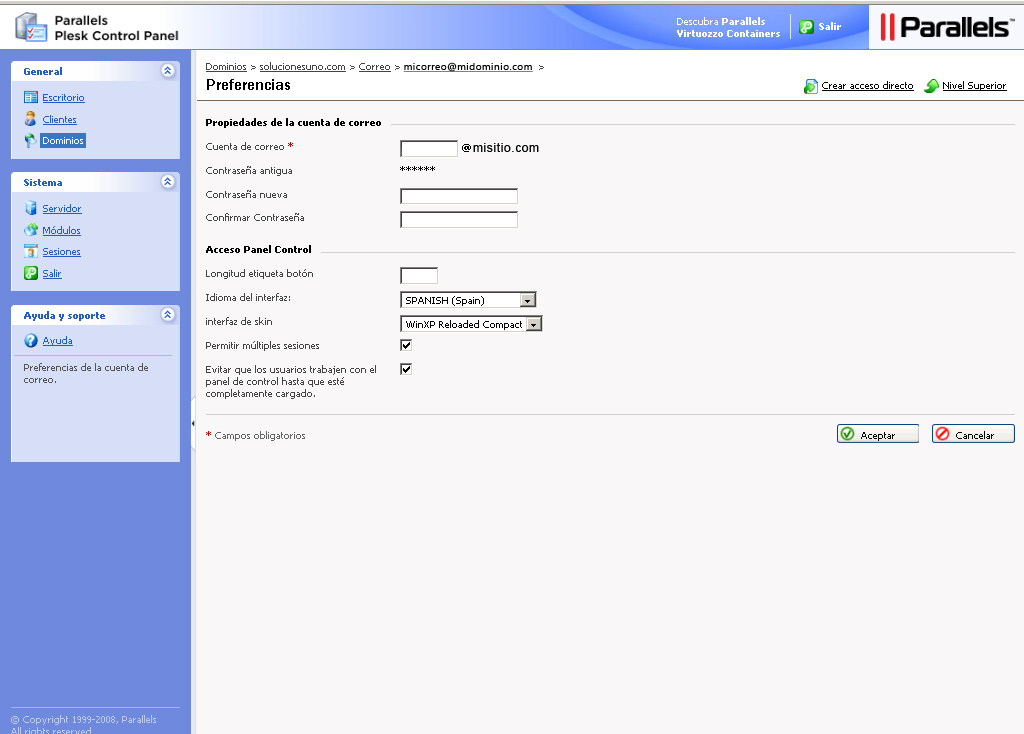Image resolution: width=1024 pixels, height=734 pixels.
Task: Toggle Permitir múltiples sesiones checkbox
Action: coord(406,345)
